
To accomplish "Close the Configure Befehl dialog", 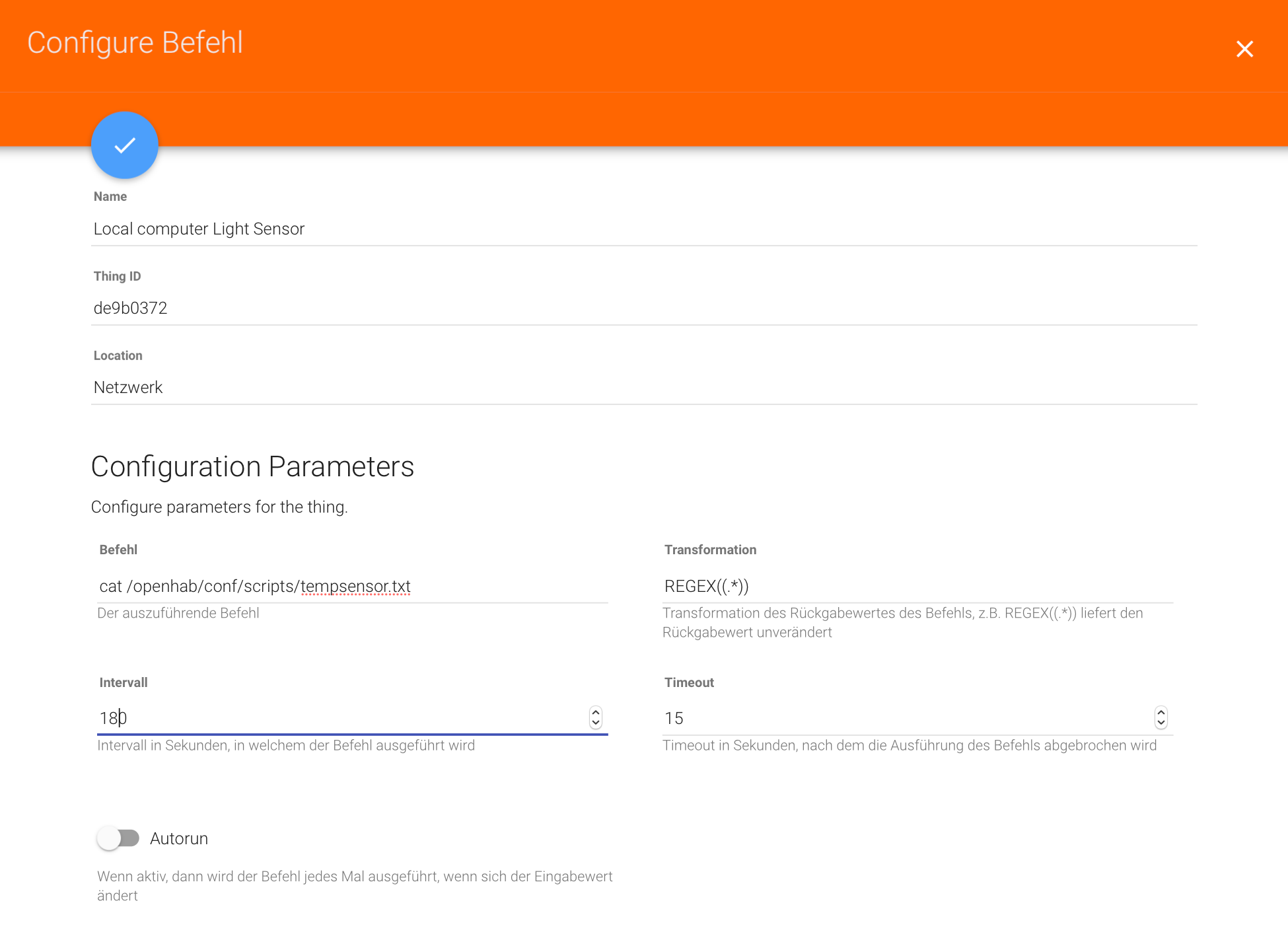I will pos(1244,49).
